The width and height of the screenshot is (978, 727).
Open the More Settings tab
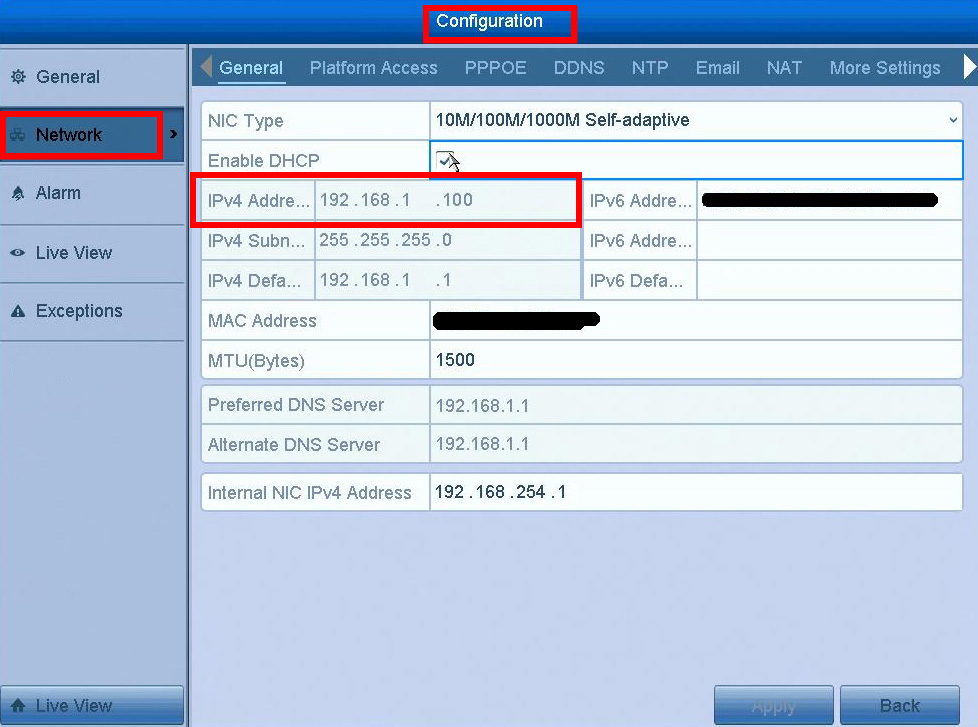pos(885,67)
